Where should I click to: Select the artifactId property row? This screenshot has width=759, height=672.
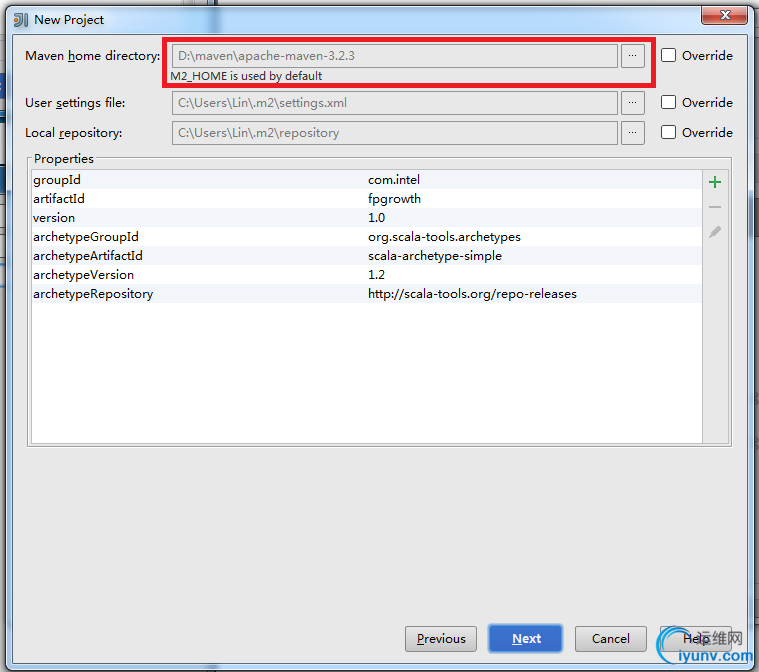point(366,199)
